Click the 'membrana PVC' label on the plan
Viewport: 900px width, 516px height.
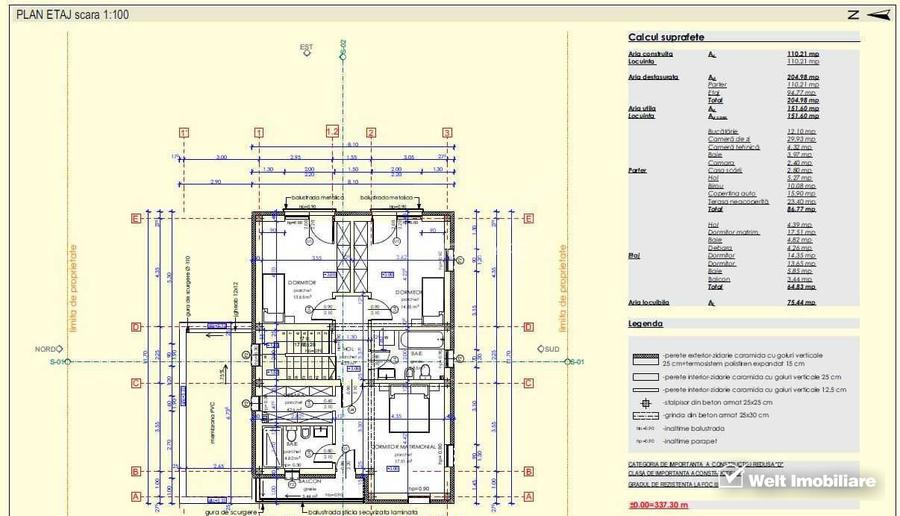click(x=212, y=422)
